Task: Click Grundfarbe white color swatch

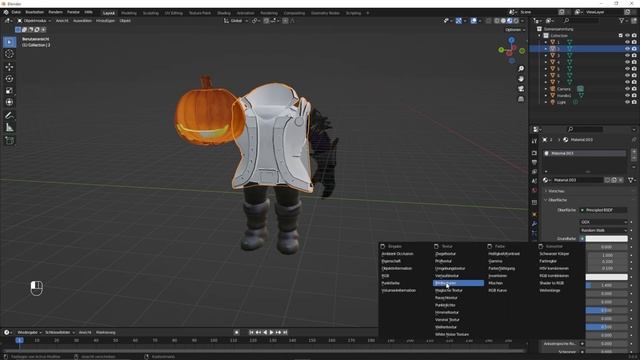Action: pyautogui.click(x=607, y=238)
